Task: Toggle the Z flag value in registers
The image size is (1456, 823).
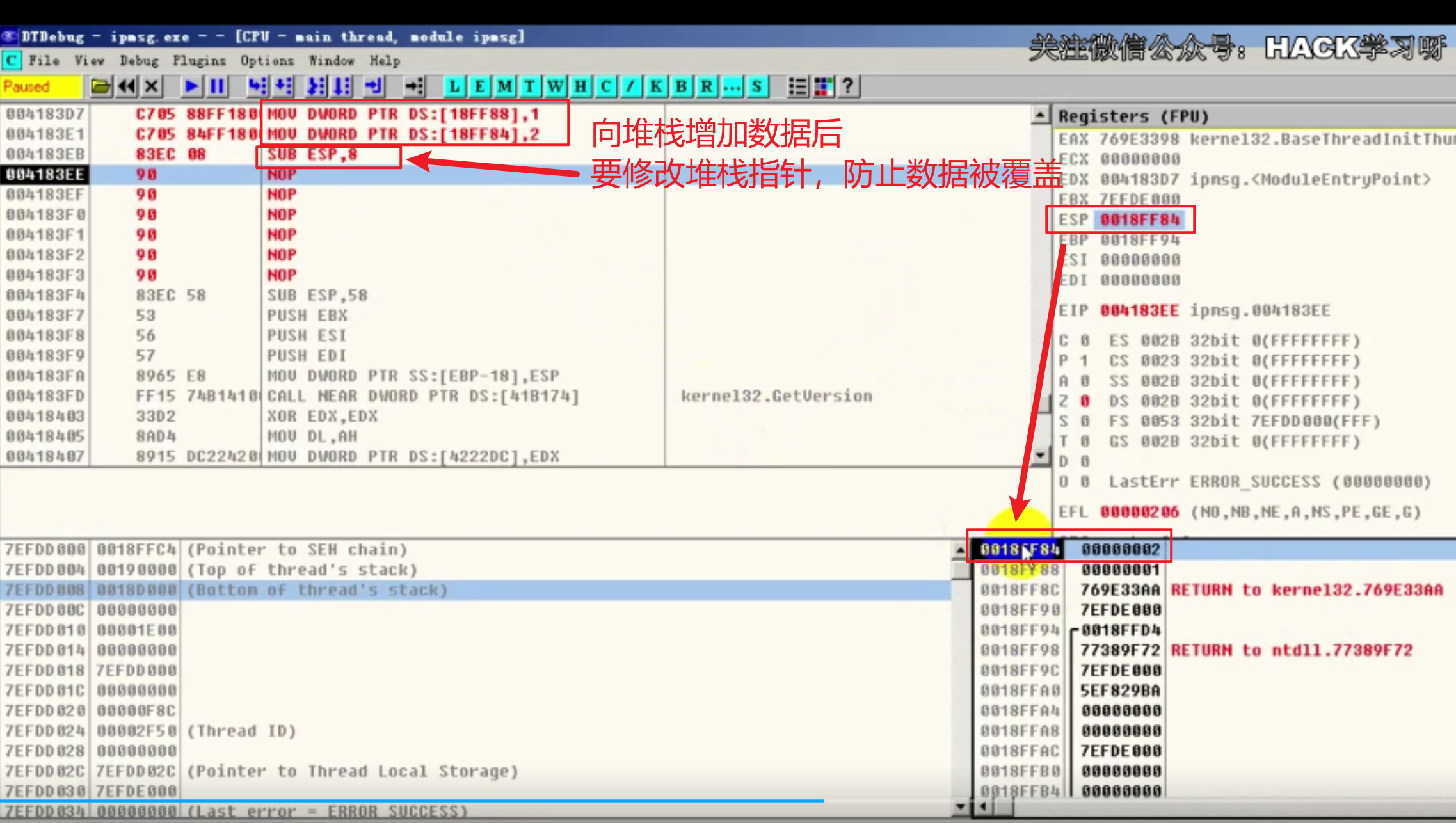Action: point(1085,401)
